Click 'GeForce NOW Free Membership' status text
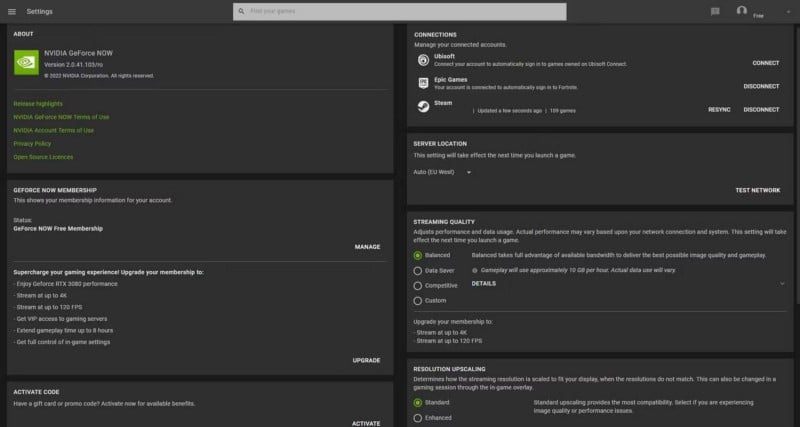 point(58,229)
